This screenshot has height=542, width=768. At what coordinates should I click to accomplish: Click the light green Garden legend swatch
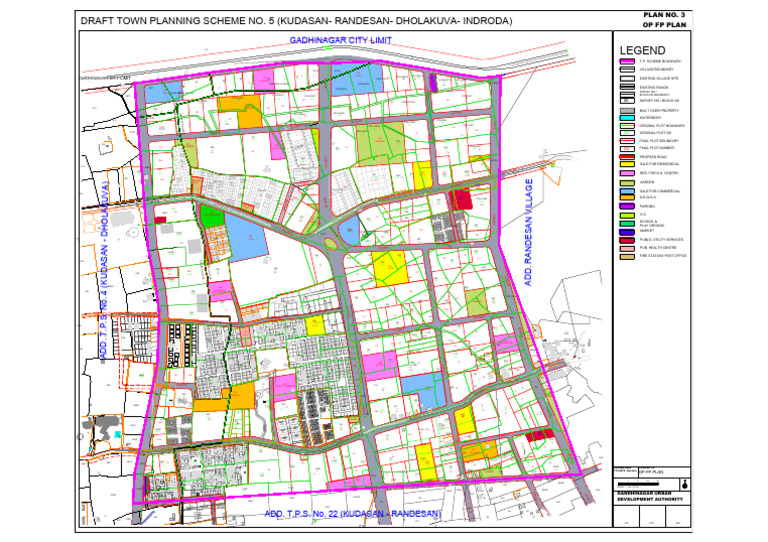click(627, 183)
